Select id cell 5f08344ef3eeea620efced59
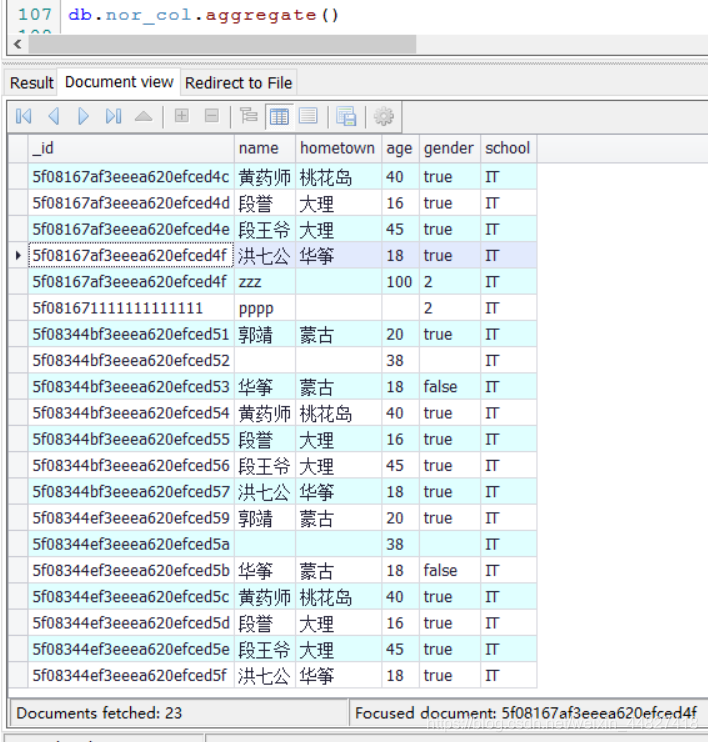708x742 pixels. 131,519
